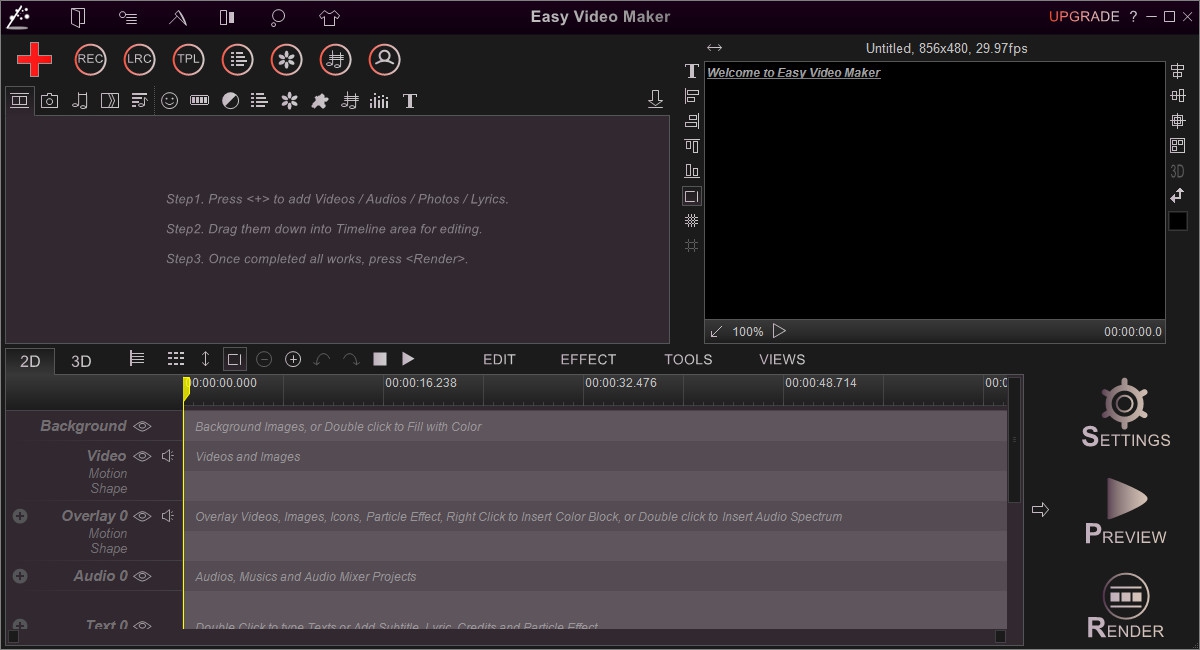Open the TPL templates button
Image resolution: width=1200 pixels, height=650 pixels.
pyautogui.click(x=188, y=59)
